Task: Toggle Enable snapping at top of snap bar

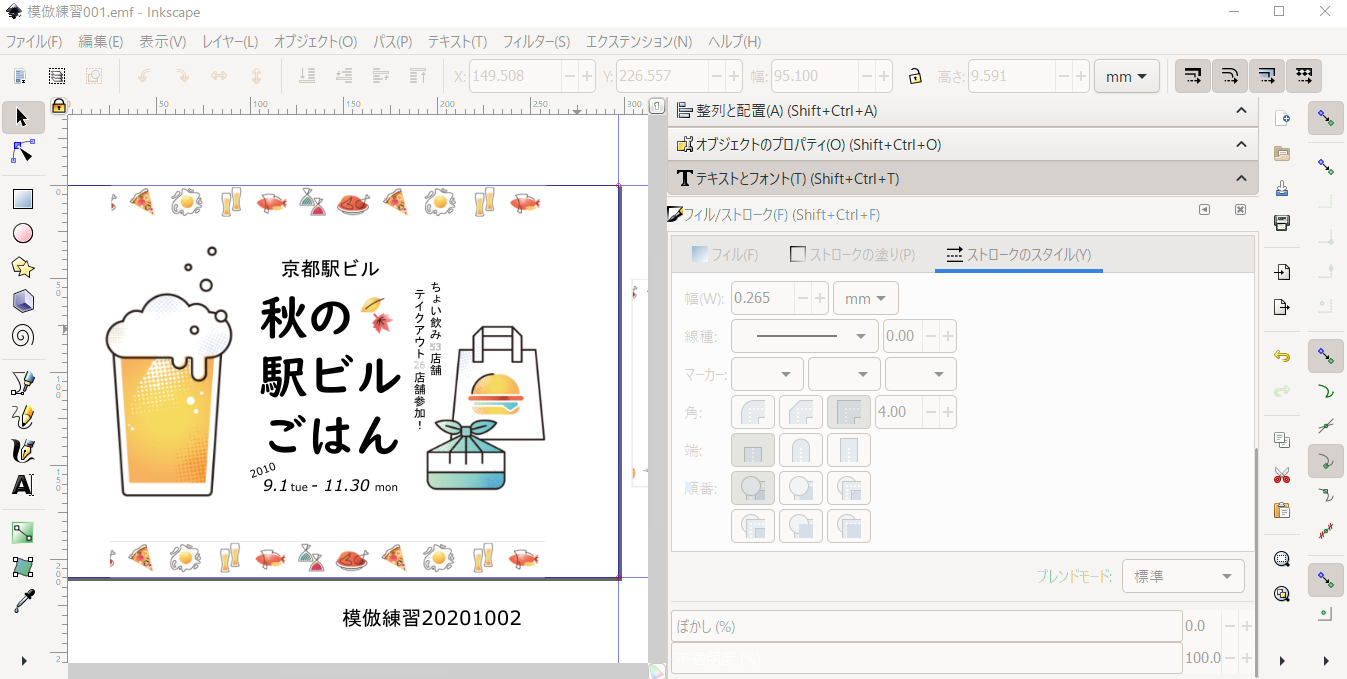Action: 1326,118
